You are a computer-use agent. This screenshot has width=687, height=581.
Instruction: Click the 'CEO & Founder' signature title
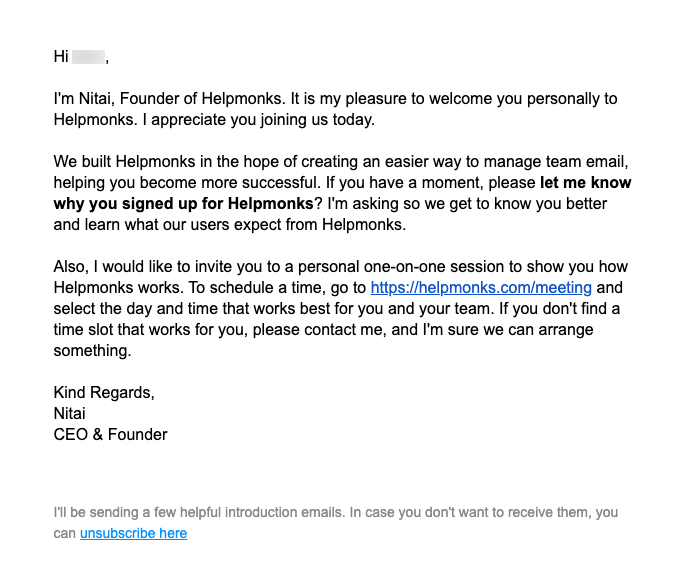[110, 435]
